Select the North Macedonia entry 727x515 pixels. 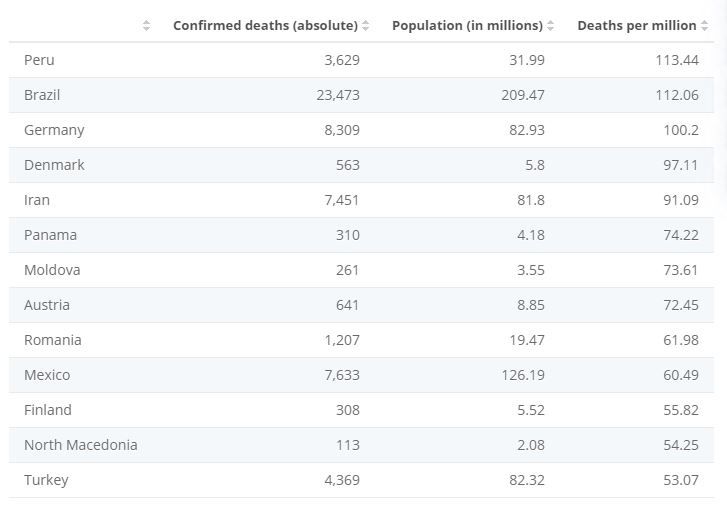point(81,445)
